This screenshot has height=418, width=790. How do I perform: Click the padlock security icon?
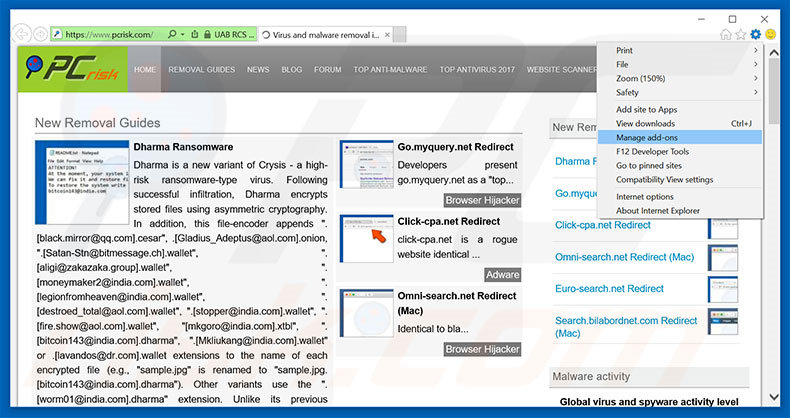(207, 35)
